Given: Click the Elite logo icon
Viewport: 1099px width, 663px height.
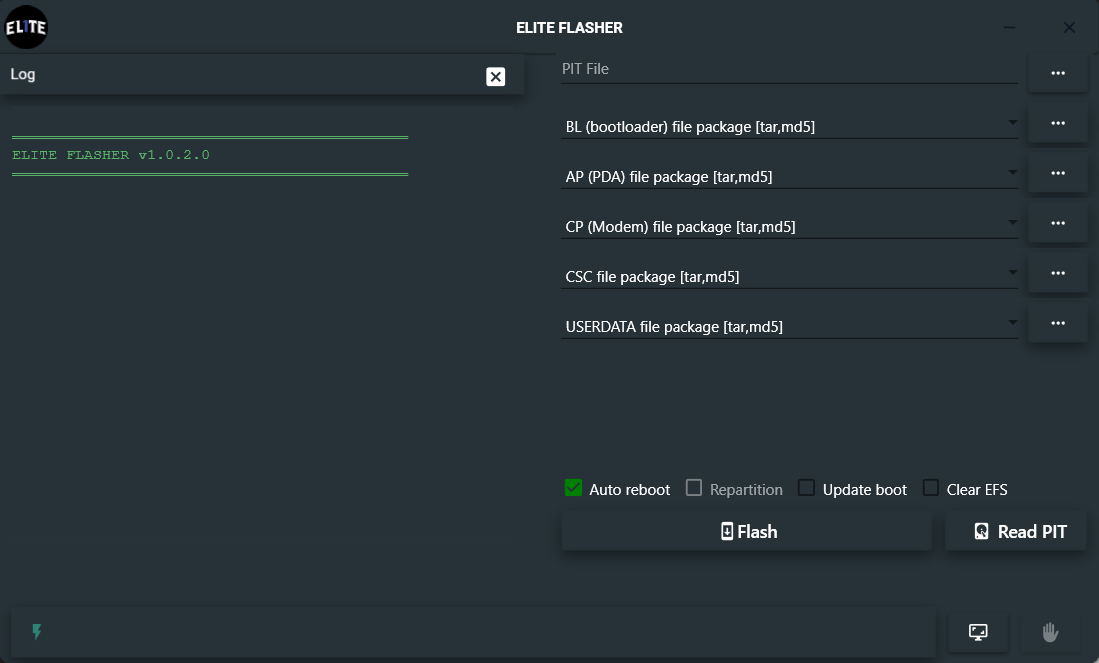Looking at the screenshot, I should pyautogui.click(x=25, y=27).
